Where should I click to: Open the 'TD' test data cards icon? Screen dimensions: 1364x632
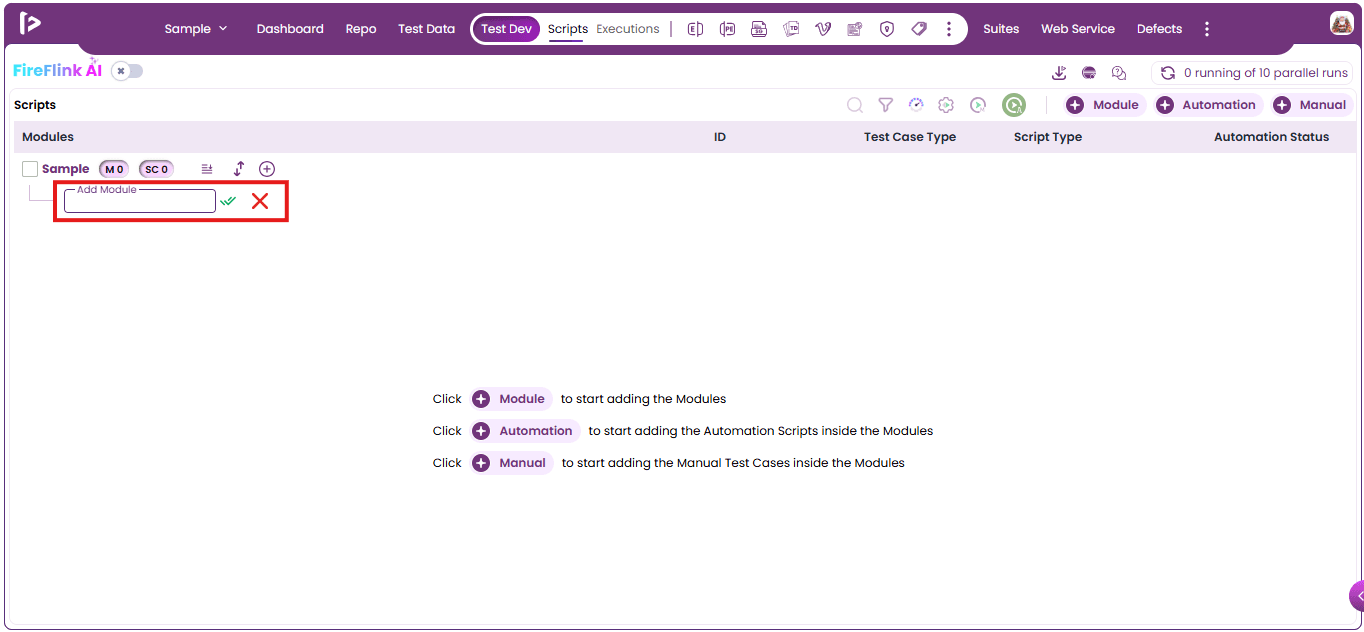point(791,29)
